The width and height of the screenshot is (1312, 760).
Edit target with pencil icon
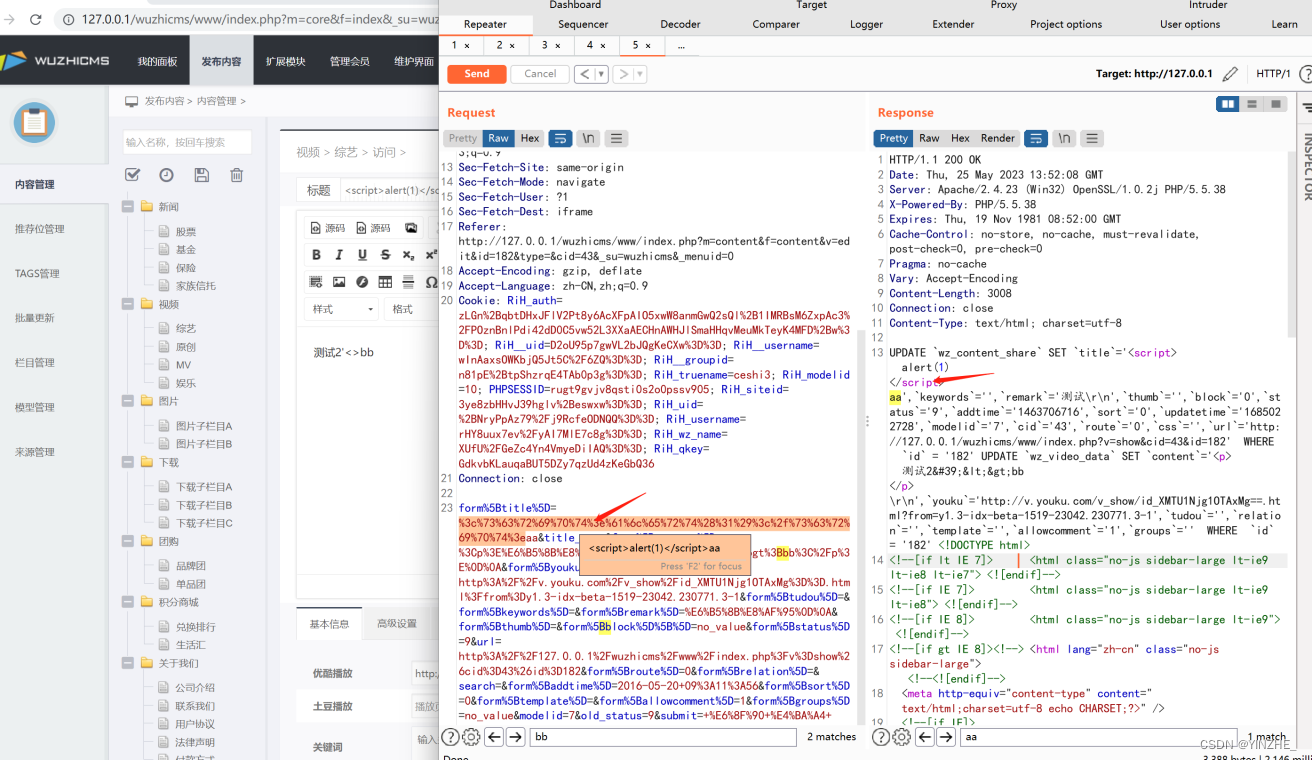pyautogui.click(x=1230, y=74)
